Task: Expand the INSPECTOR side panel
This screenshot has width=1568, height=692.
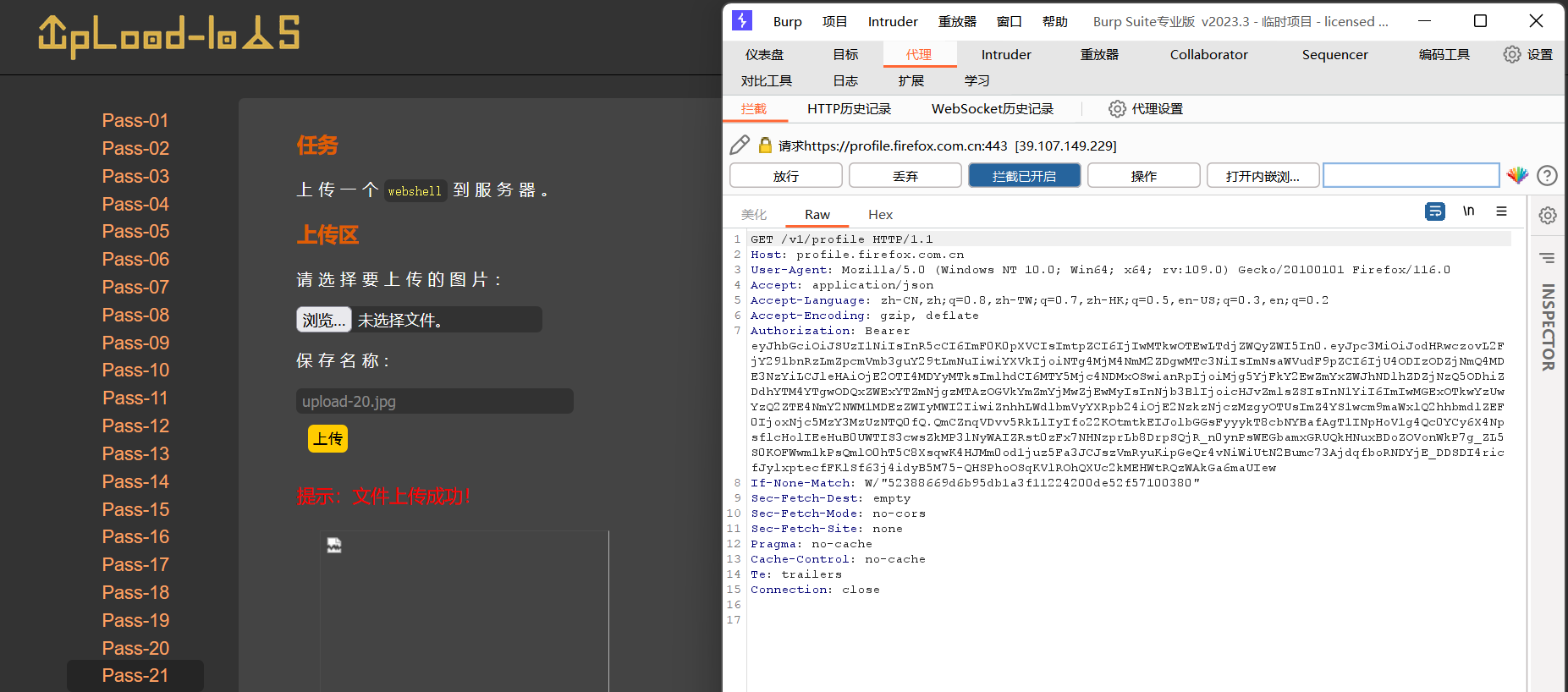Action: (1548, 327)
